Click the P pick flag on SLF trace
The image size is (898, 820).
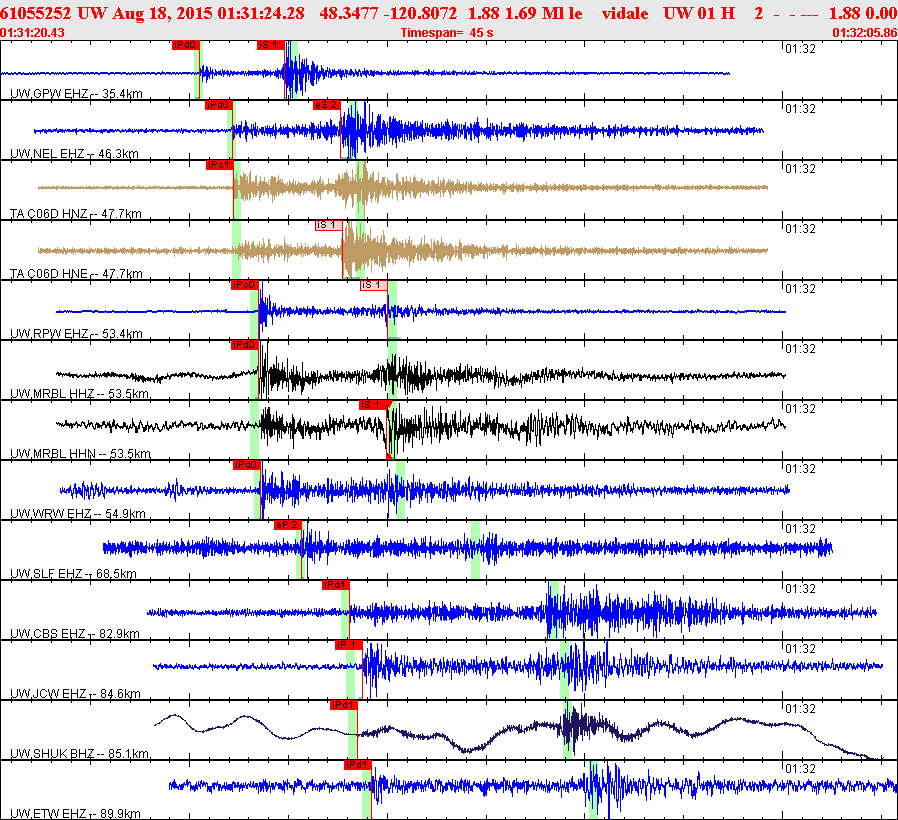[286, 524]
